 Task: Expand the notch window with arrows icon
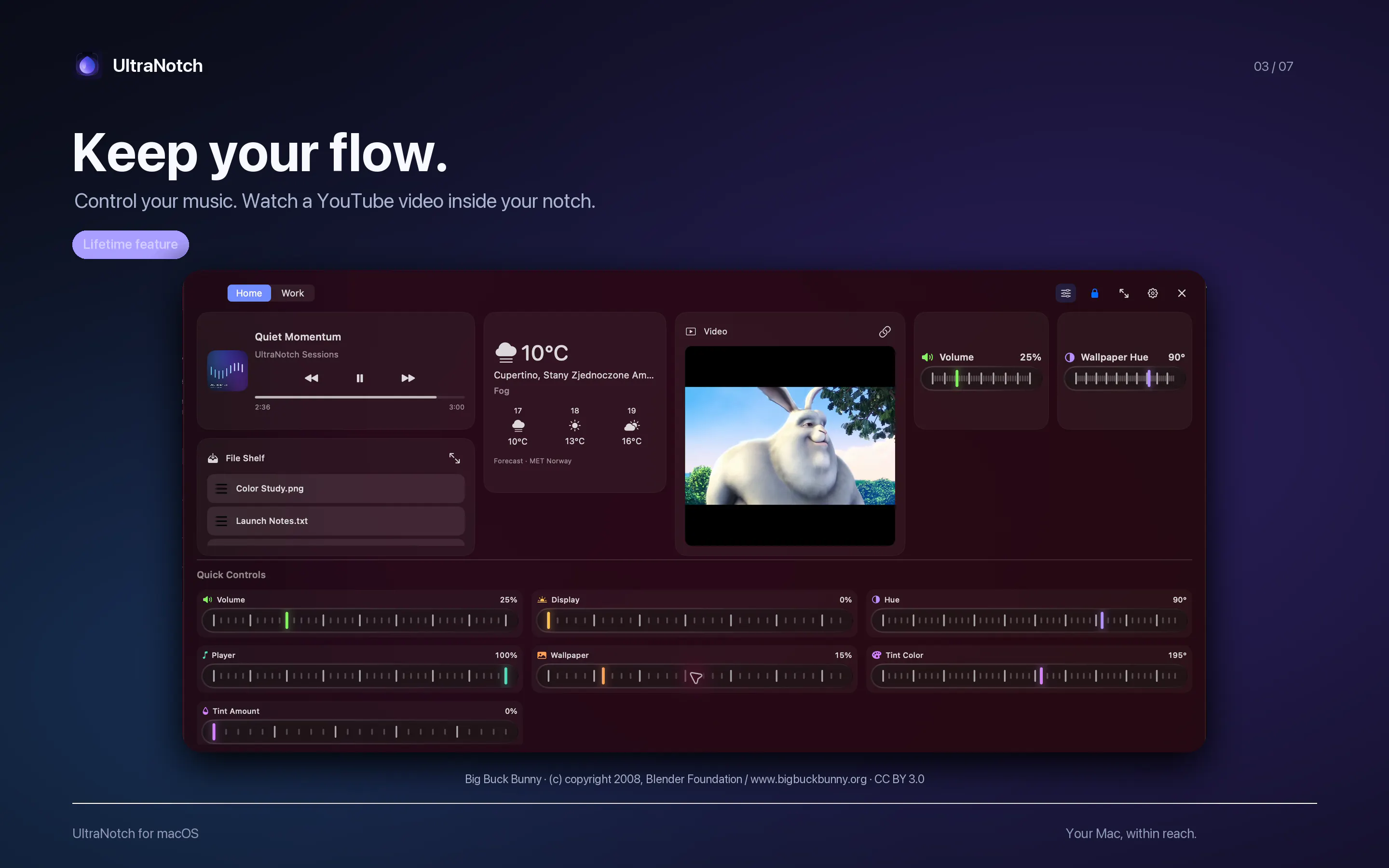click(1124, 293)
